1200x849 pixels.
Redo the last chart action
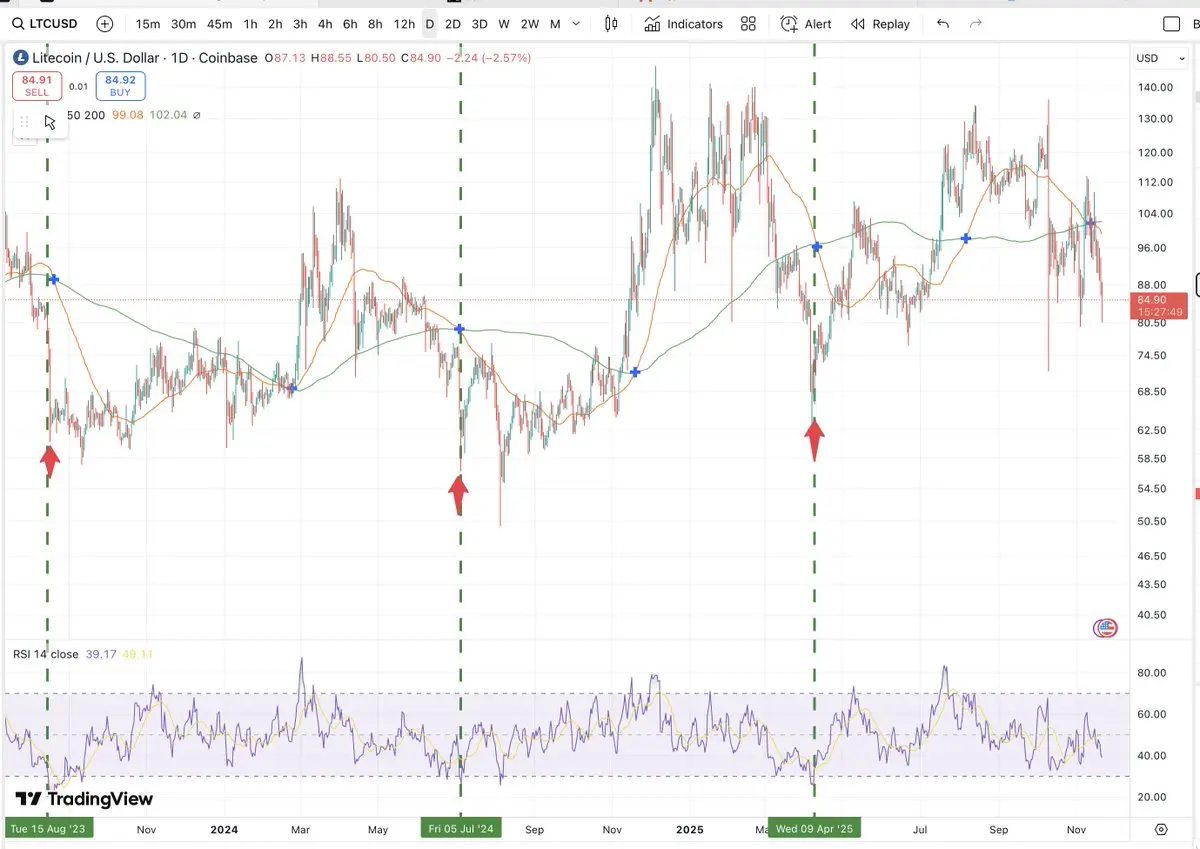[x=976, y=24]
